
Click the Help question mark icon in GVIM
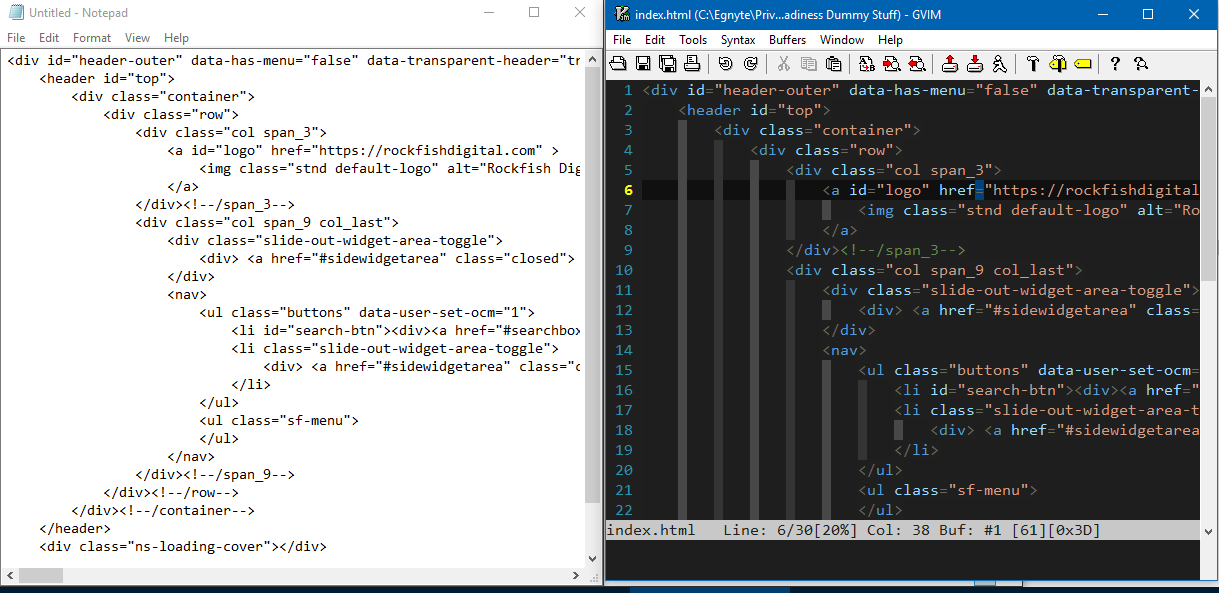(x=1115, y=64)
